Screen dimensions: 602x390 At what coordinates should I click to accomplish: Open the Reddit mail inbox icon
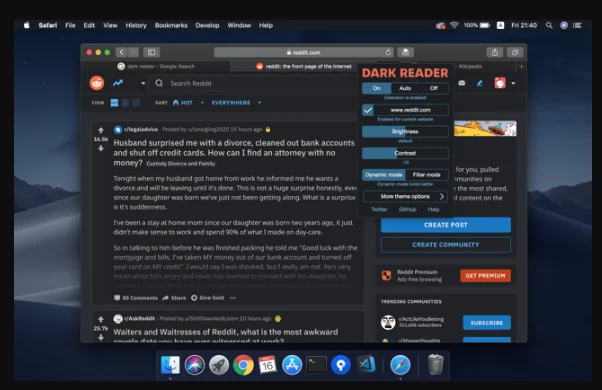461,83
